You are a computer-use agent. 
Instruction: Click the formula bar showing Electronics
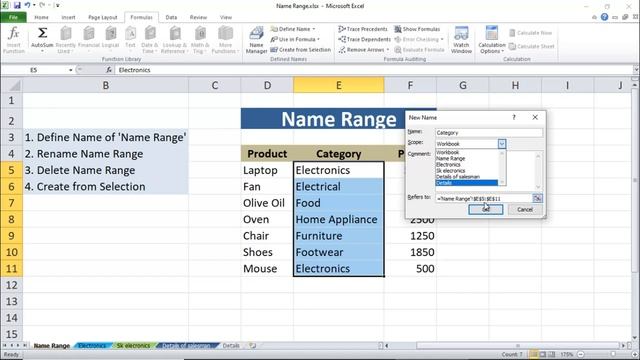373,70
